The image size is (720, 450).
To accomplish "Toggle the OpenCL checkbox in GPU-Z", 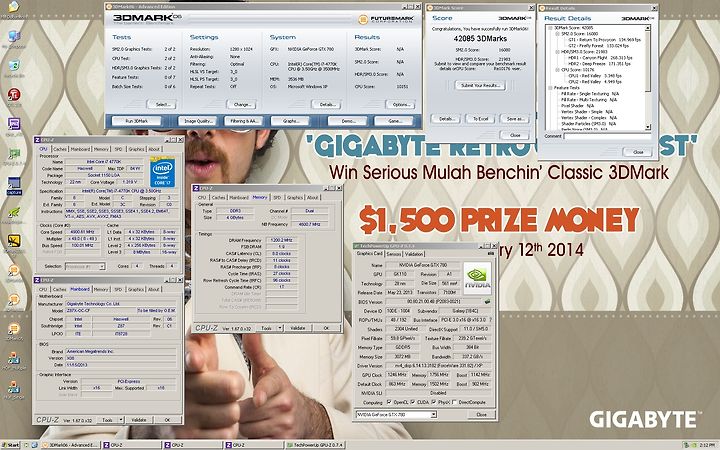I will [x=389, y=402].
